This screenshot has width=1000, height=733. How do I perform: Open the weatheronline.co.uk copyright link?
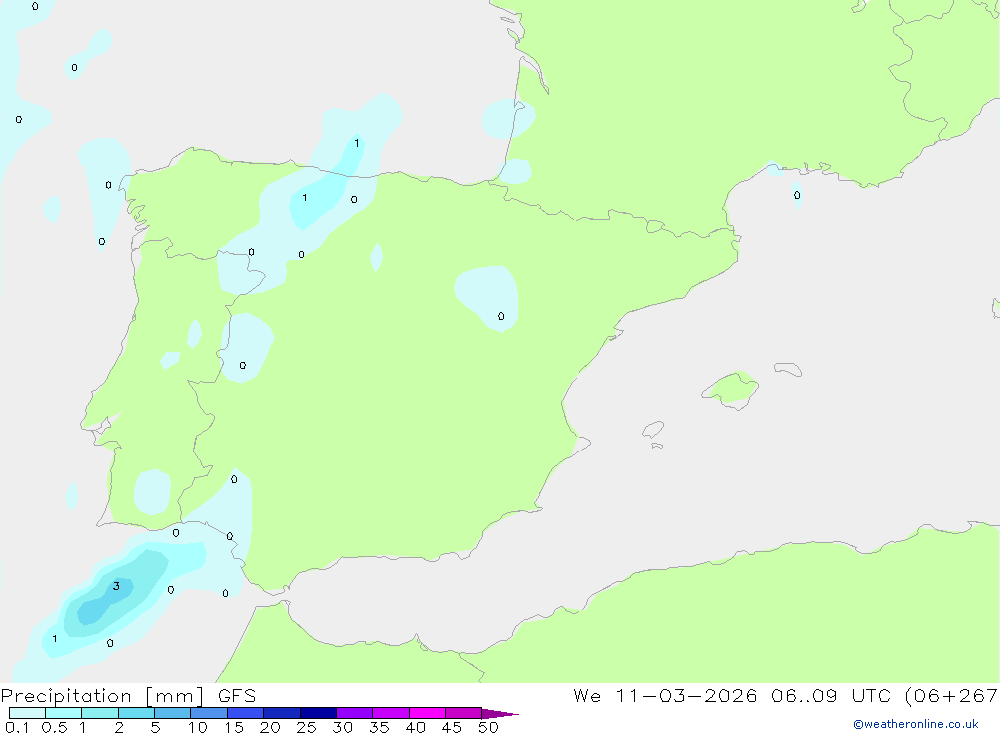coord(916,724)
